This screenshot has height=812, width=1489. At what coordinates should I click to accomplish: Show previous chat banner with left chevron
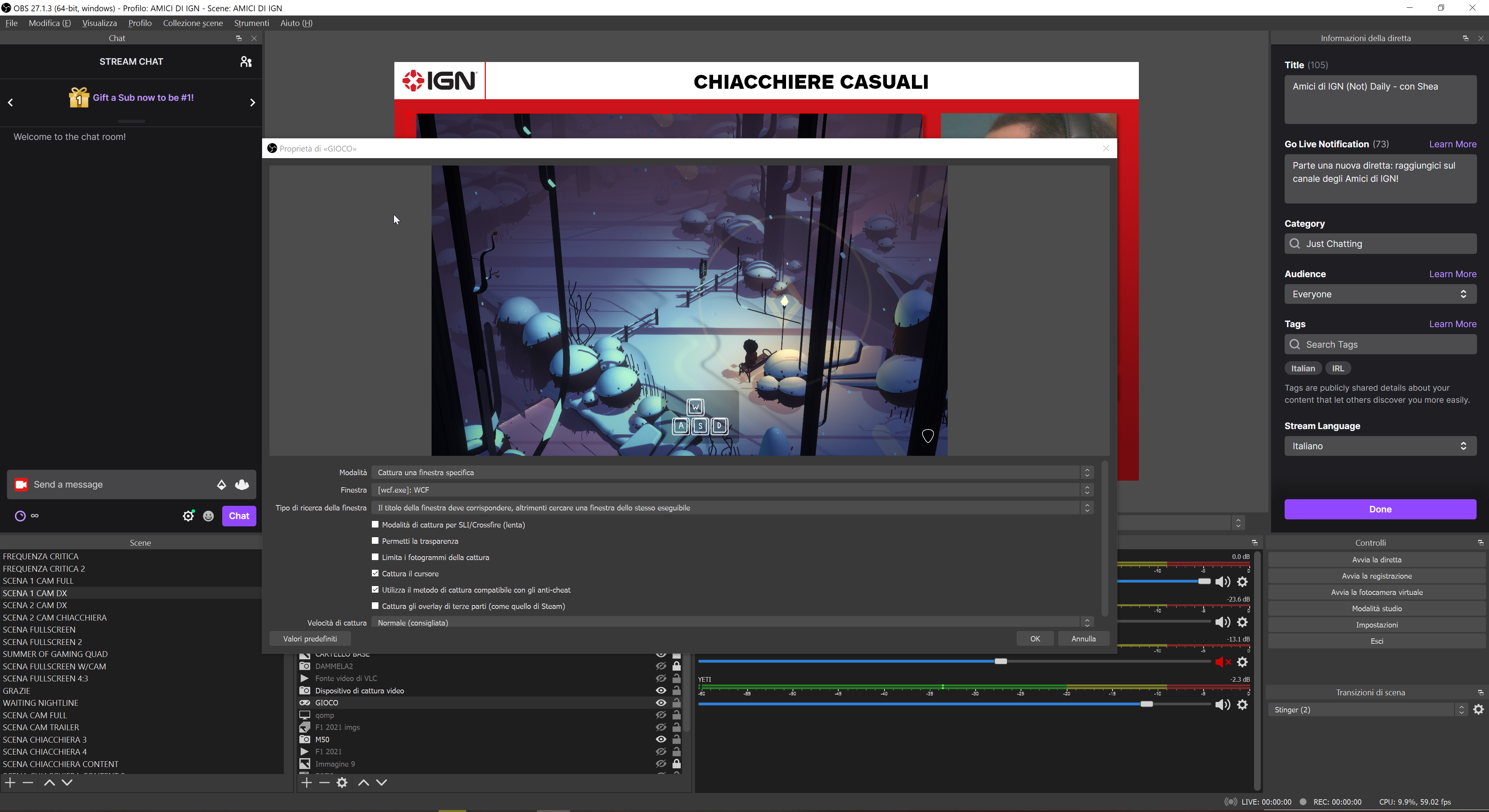coord(10,102)
